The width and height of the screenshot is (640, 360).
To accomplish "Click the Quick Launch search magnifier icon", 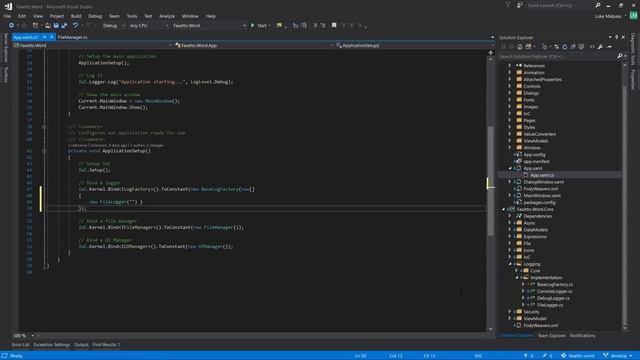I will click(598, 5).
